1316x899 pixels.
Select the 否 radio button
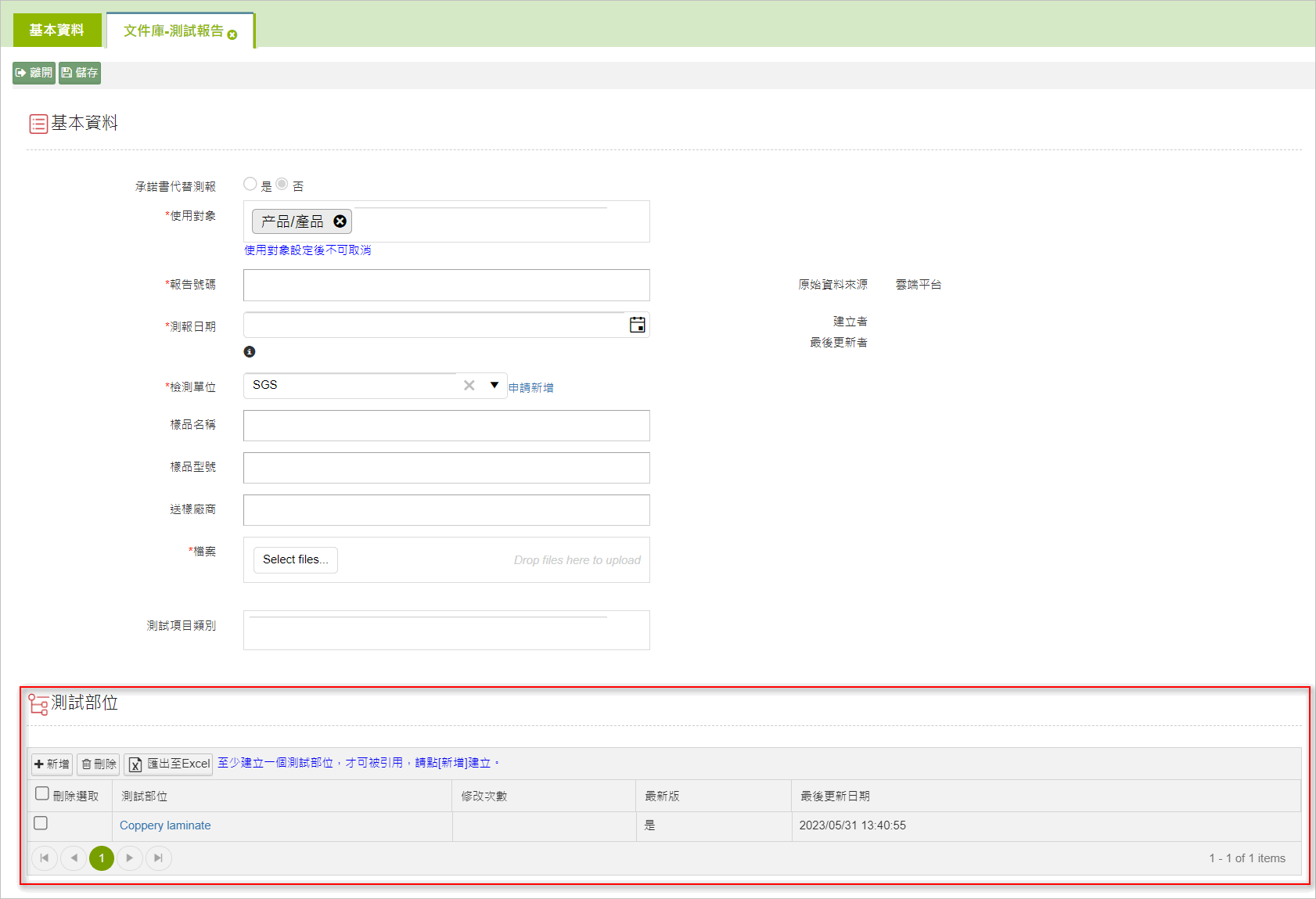pos(282,184)
